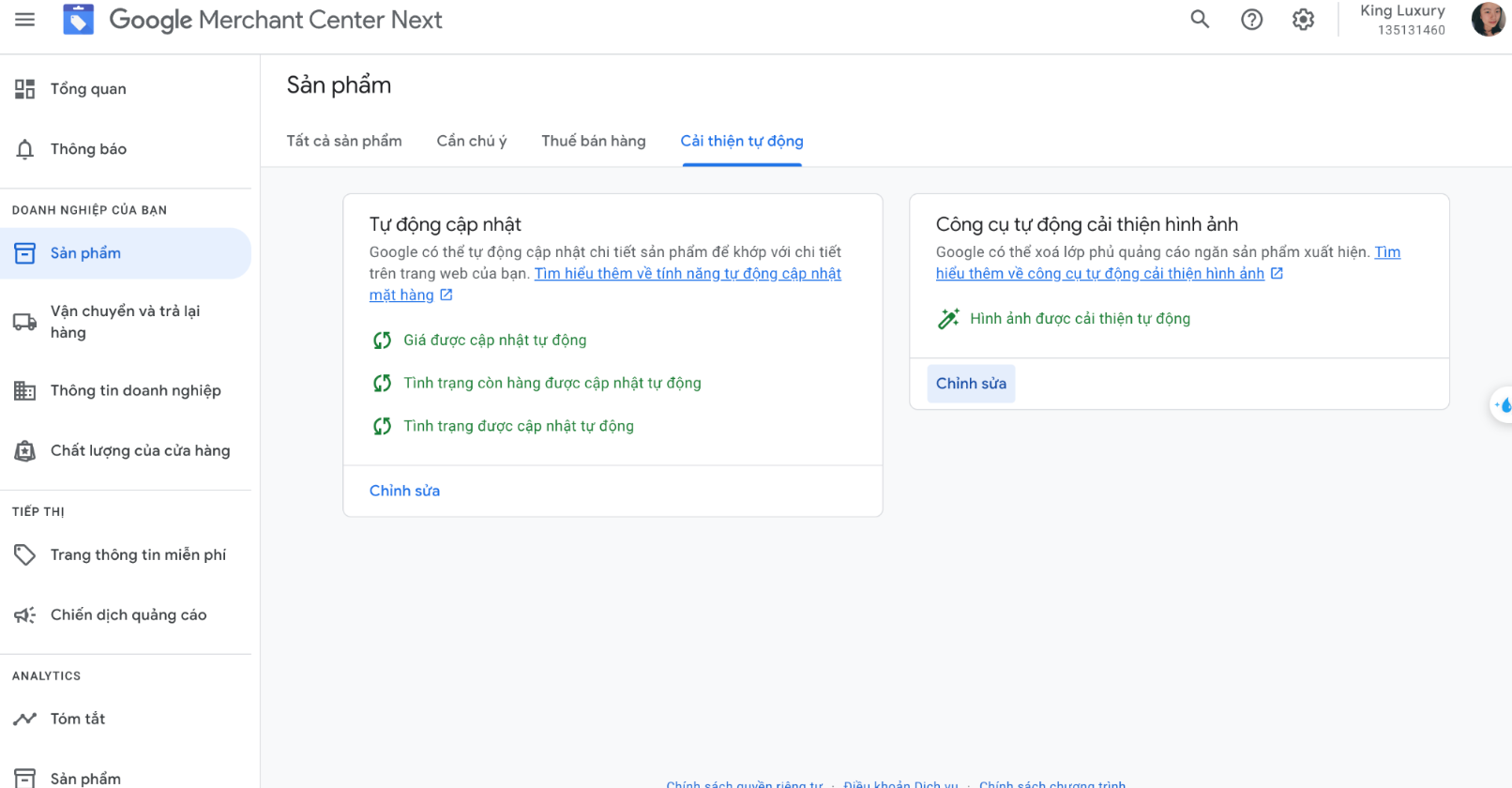The width and height of the screenshot is (1512, 788).
Task: Click the Tổng quan dashboard icon
Action: pyautogui.click(x=25, y=89)
